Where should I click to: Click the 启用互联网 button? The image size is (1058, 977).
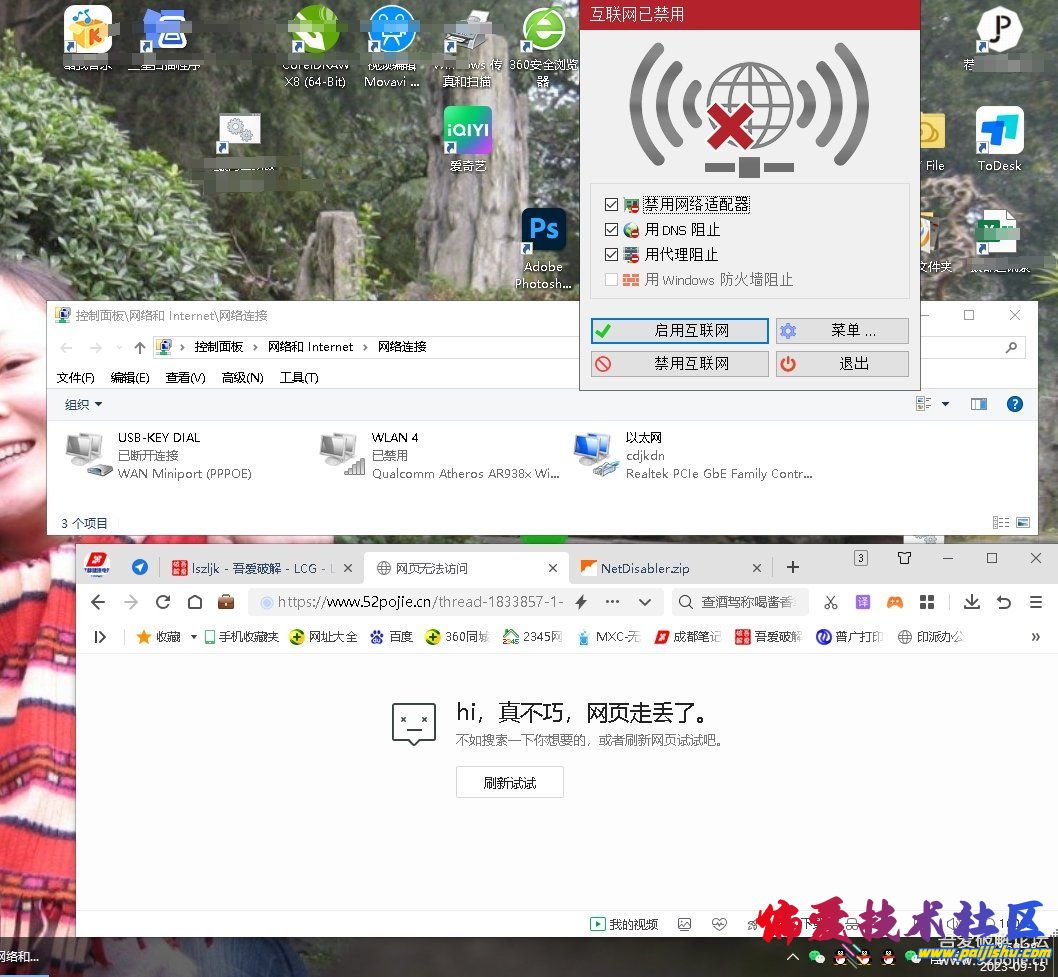[x=679, y=330]
